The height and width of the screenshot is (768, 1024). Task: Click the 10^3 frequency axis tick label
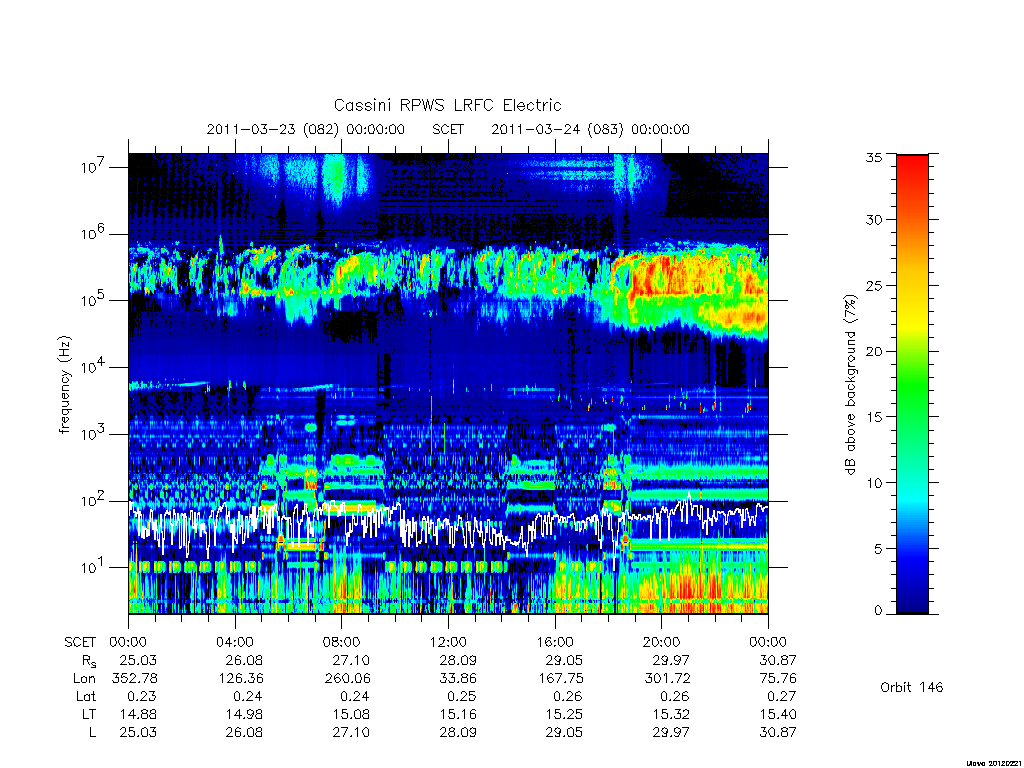tap(94, 434)
